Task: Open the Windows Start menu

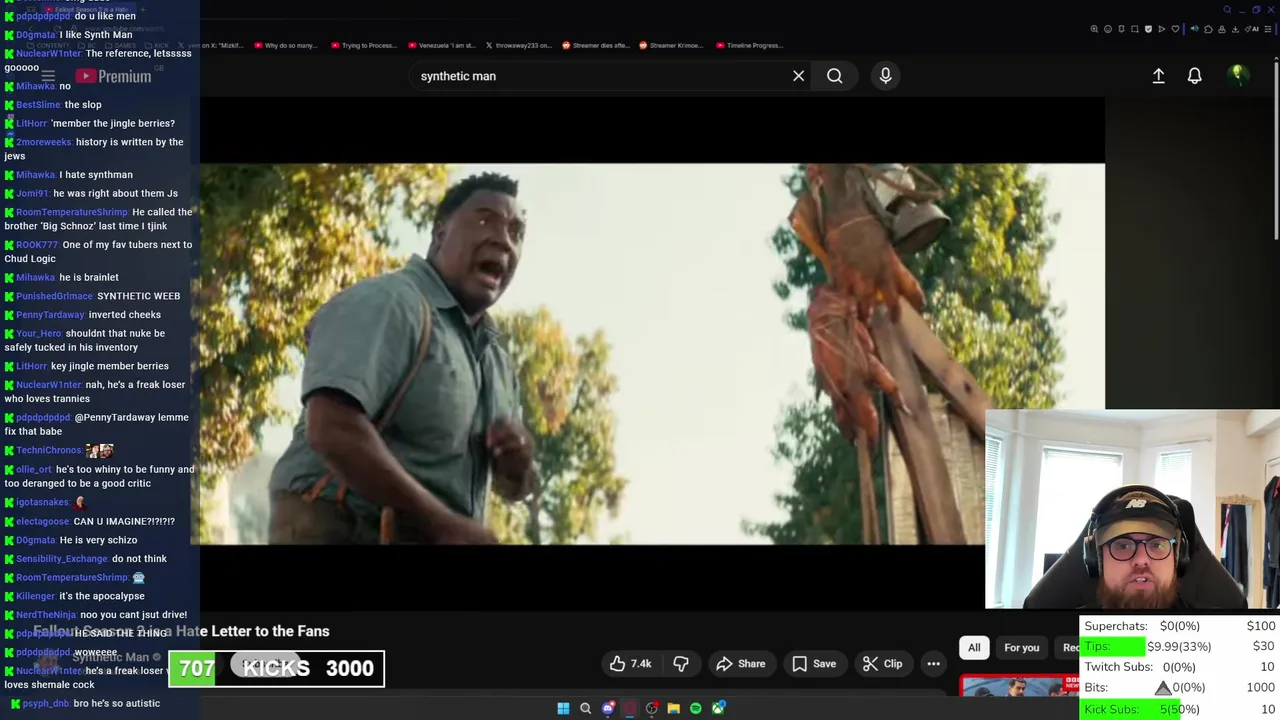Action: pos(563,708)
